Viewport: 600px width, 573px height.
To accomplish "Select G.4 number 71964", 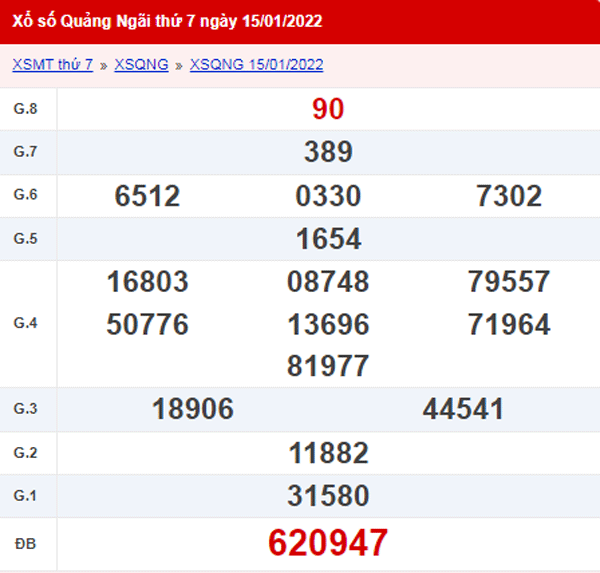I will (x=509, y=325).
